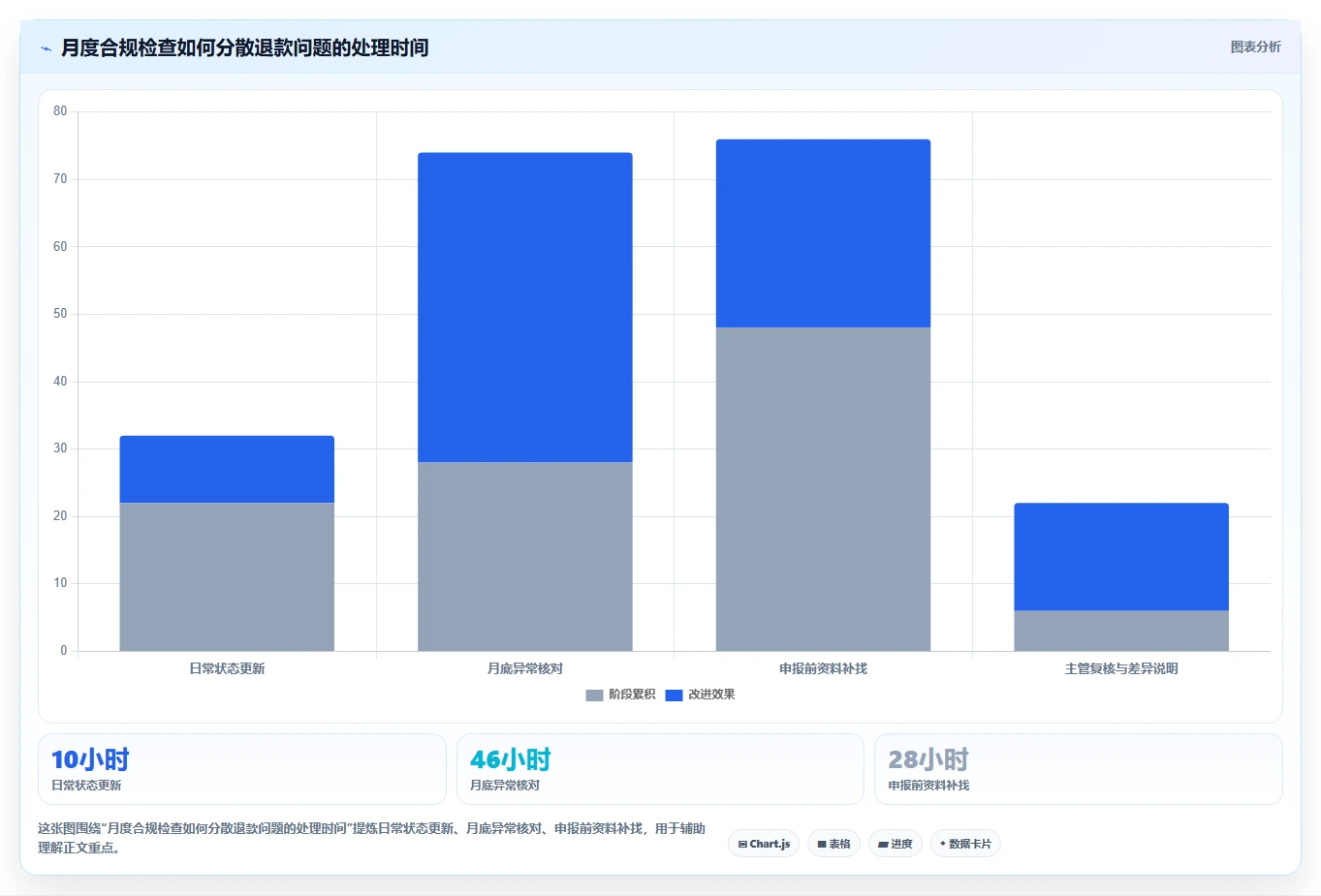The height and width of the screenshot is (896, 1321).
Task: Click the blue segment of 日常状态更新 bar
Action: pos(227,470)
